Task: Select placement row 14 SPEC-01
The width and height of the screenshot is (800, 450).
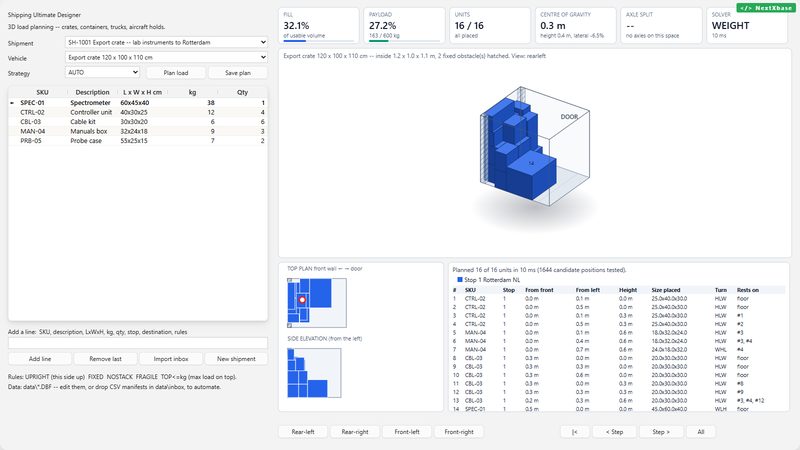Action: tap(618, 409)
